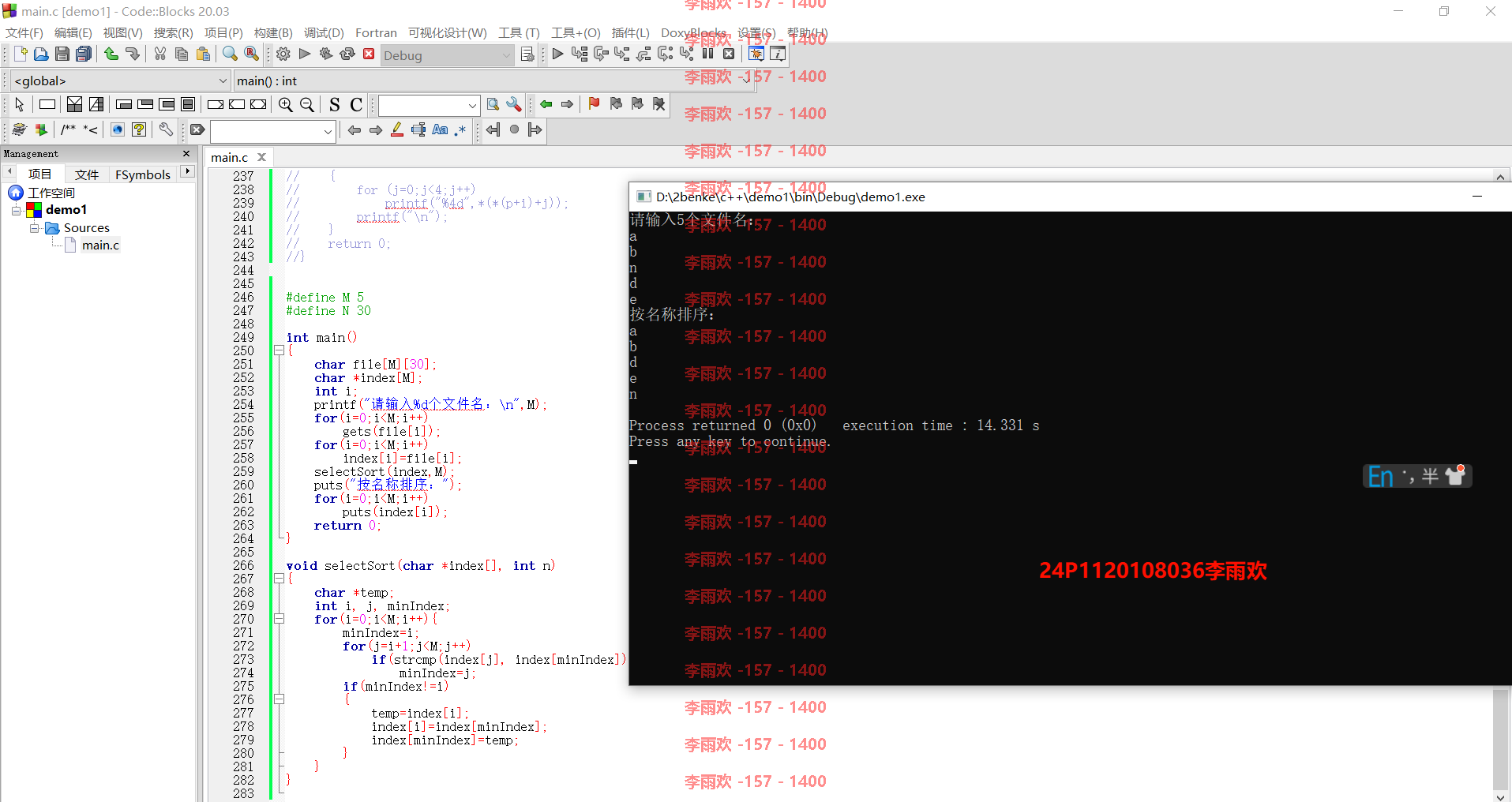1512x802 pixels.
Task: Close the Management panel
Action: click(186, 153)
